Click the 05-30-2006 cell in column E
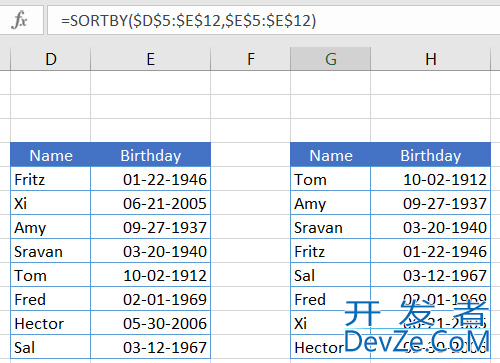Screen dimensions: 500x363 click(x=151, y=323)
